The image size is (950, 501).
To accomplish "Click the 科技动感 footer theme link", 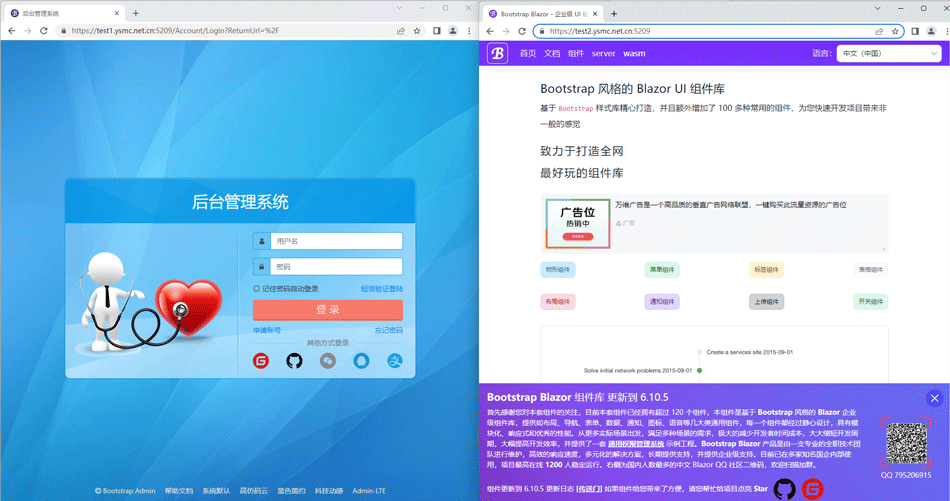I will (x=329, y=491).
